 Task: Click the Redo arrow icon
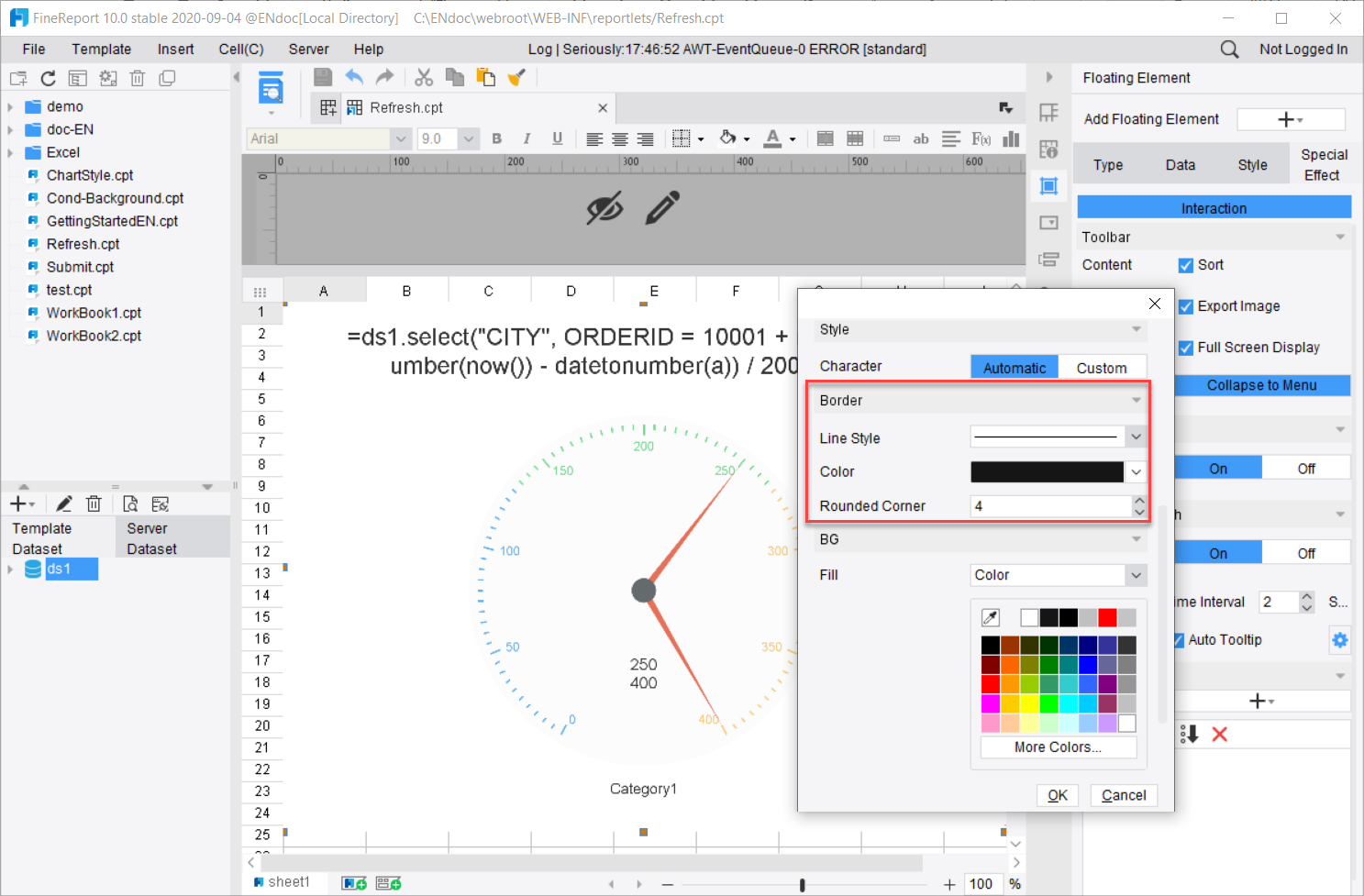pyautogui.click(x=385, y=78)
